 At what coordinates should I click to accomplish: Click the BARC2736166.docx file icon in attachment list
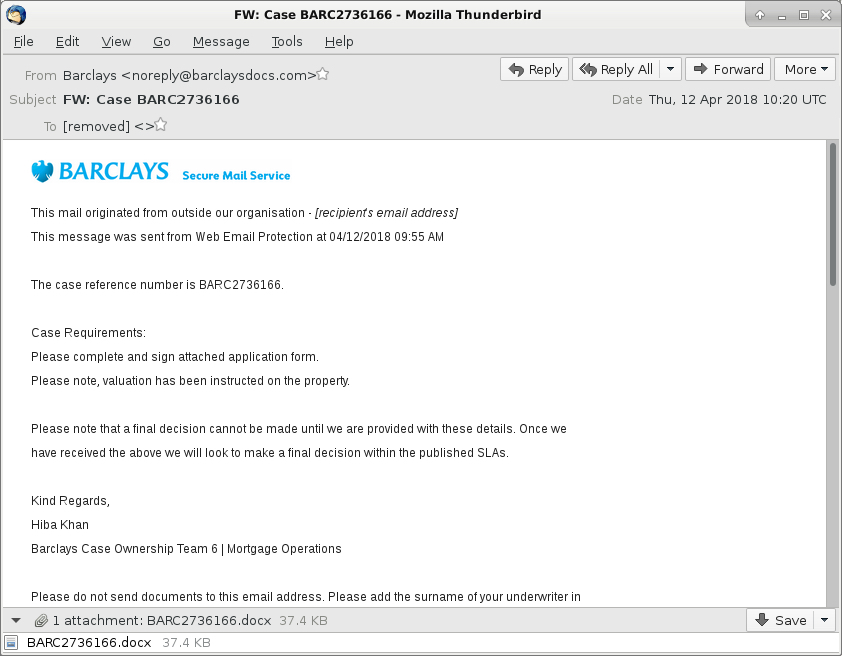click(x=11, y=643)
